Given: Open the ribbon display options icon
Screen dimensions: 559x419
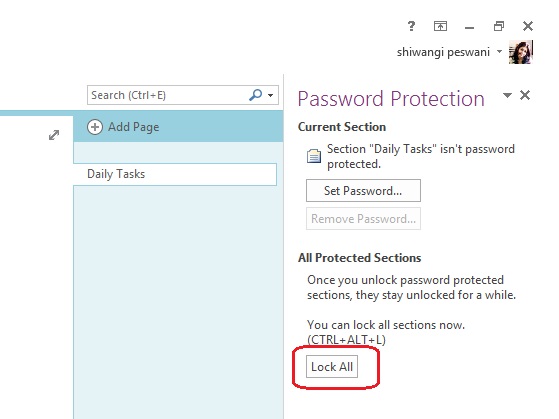Looking at the screenshot, I should (440, 26).
